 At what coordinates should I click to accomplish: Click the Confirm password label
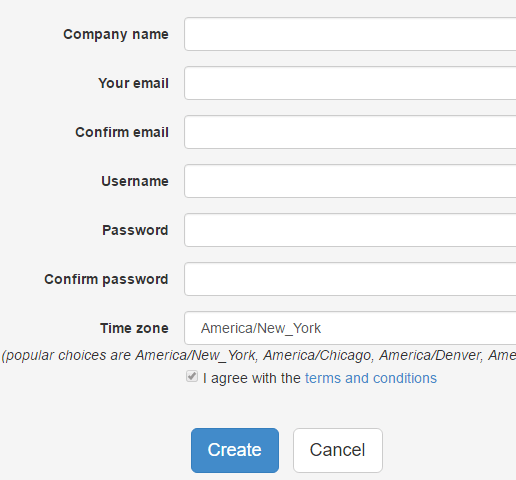106,280
